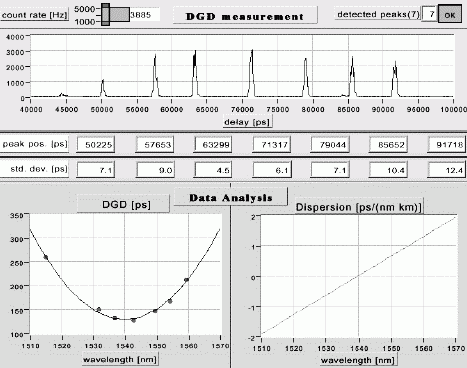This screenshot has width=467, height=368.
Task: Select the peak position field 57653
Action: [x=155, y=145]
